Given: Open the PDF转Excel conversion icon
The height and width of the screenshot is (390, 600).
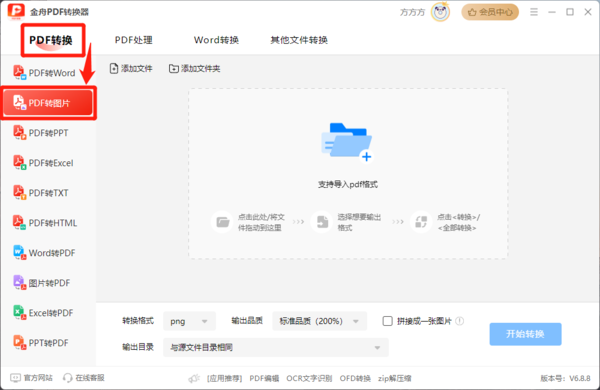Looking at the screenshot, I should click(19, 163).
